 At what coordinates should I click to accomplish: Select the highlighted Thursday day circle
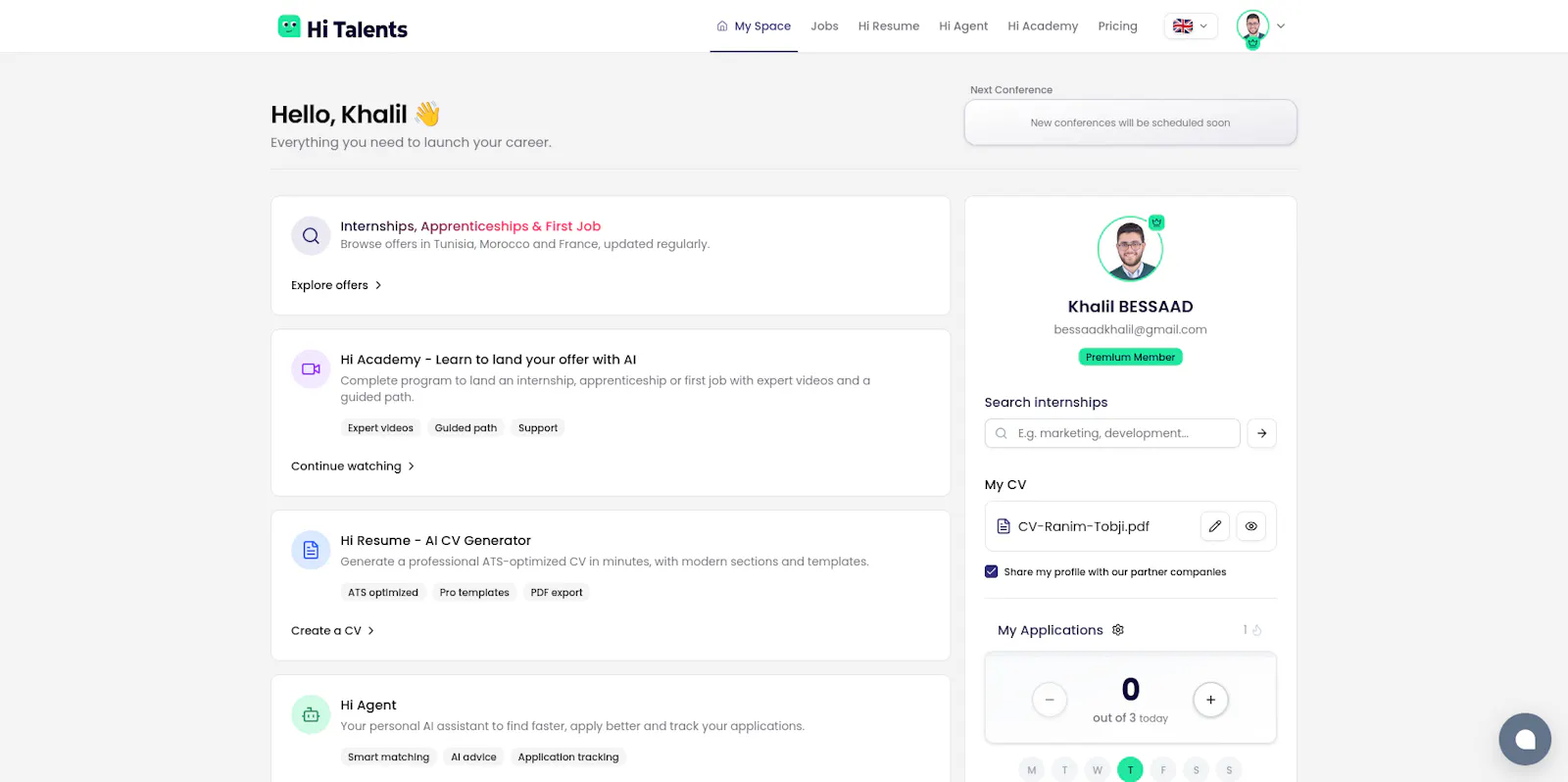1130,770
